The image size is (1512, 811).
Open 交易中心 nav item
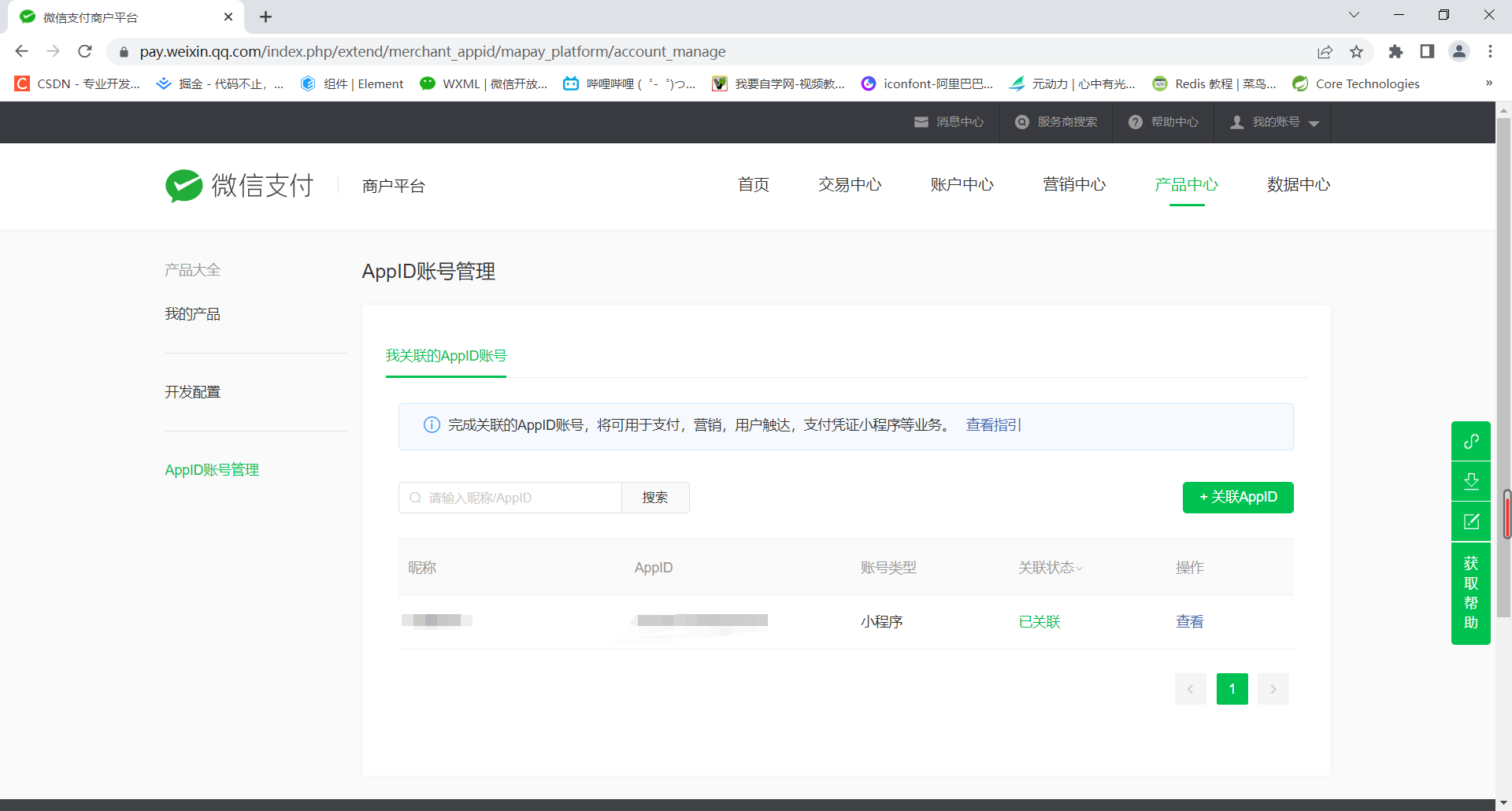point(850,185)
